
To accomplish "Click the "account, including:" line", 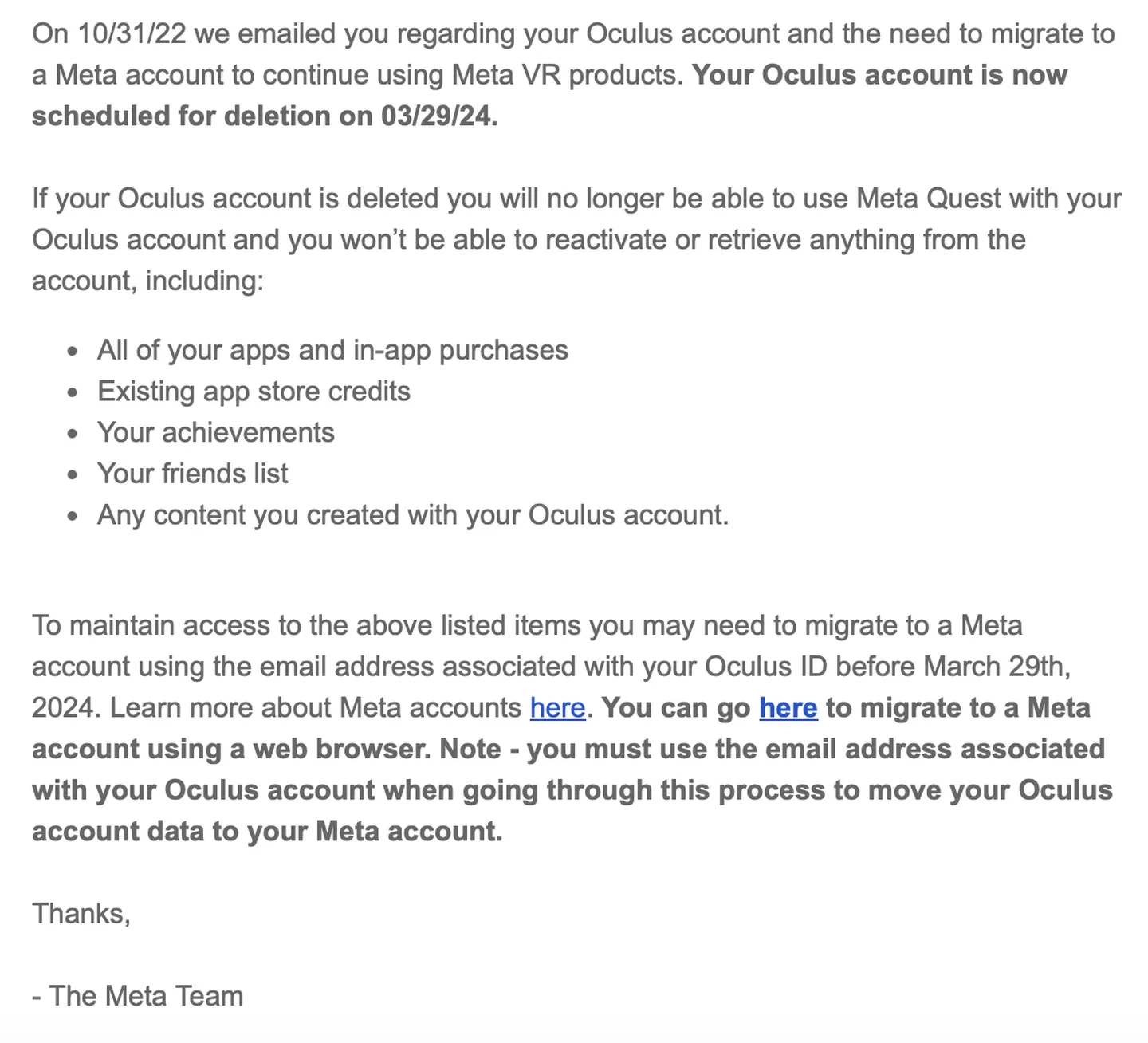I will pos(147,281).
